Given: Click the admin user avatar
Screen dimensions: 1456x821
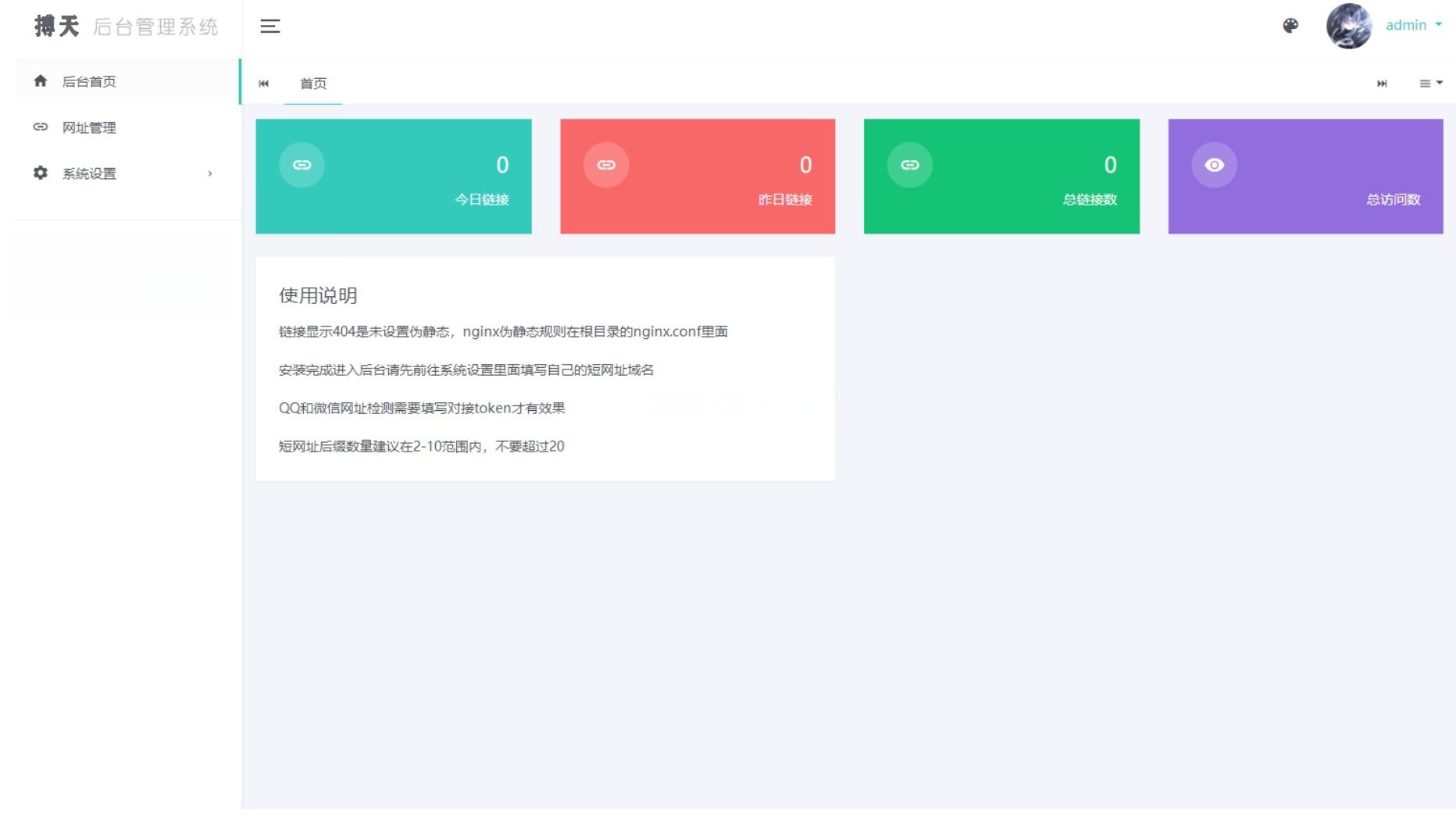Looking at the screenshot, I should click(1349, 26).
